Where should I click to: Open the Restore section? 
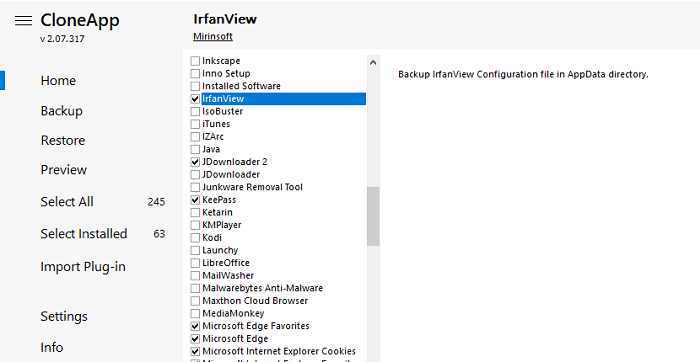[x=63, y=140]
